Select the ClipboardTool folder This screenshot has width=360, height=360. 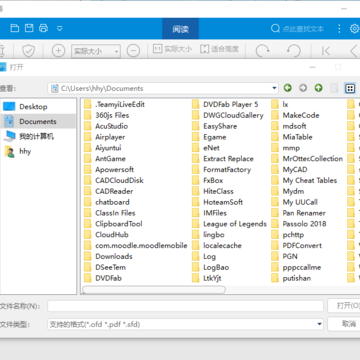tap(113, 224)
